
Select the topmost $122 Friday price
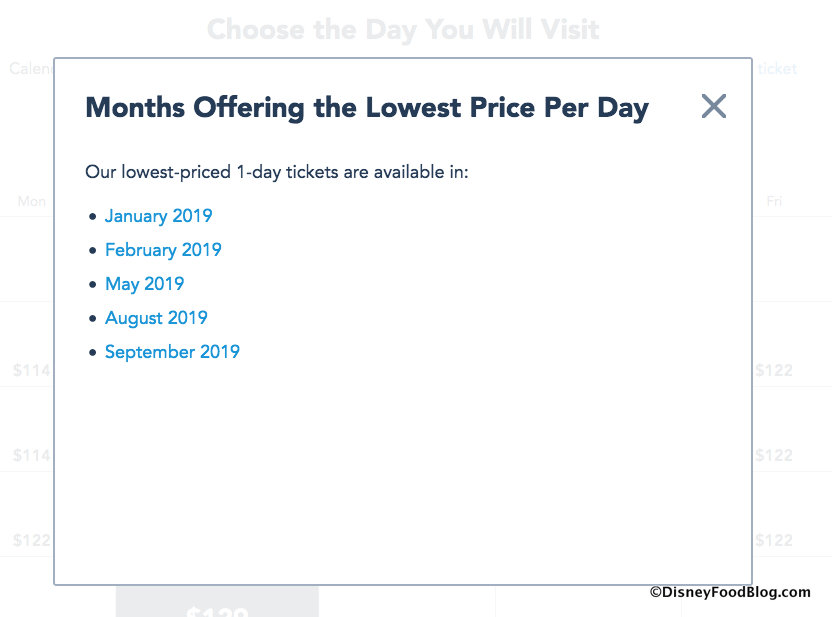click(774, 370)
